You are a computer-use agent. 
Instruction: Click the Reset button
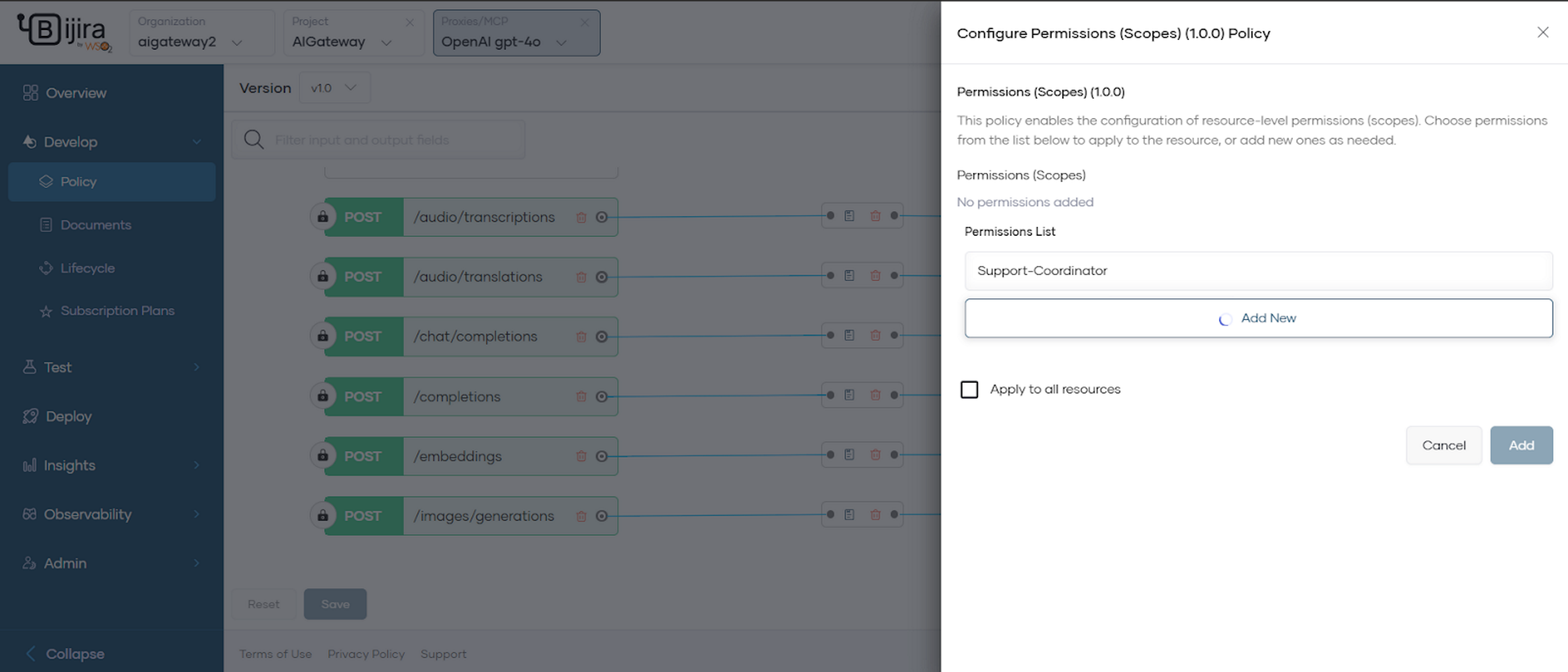263,604
